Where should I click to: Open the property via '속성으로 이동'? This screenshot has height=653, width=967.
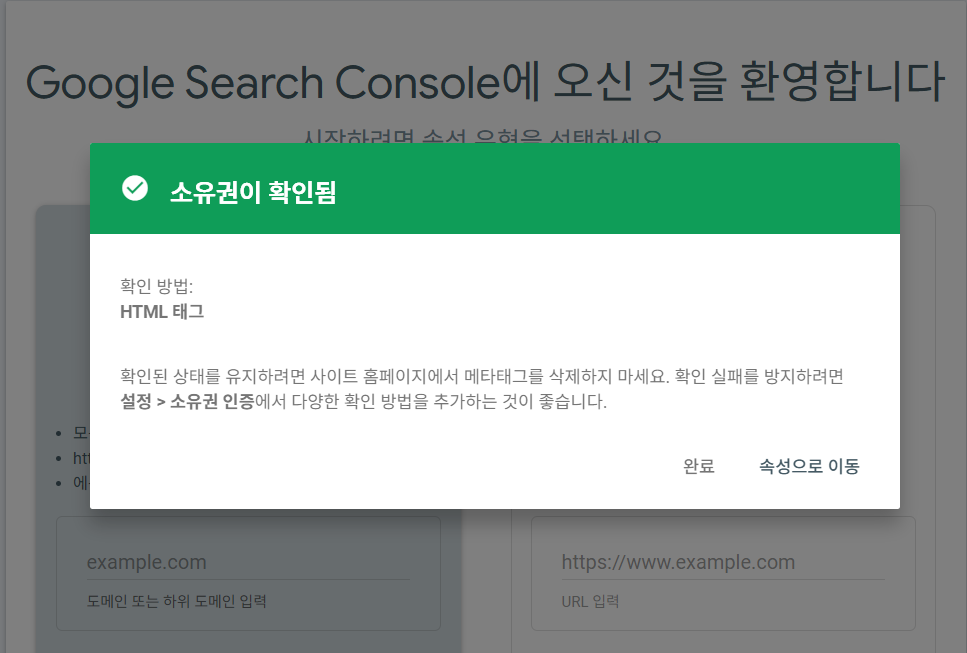coord(808,466)
